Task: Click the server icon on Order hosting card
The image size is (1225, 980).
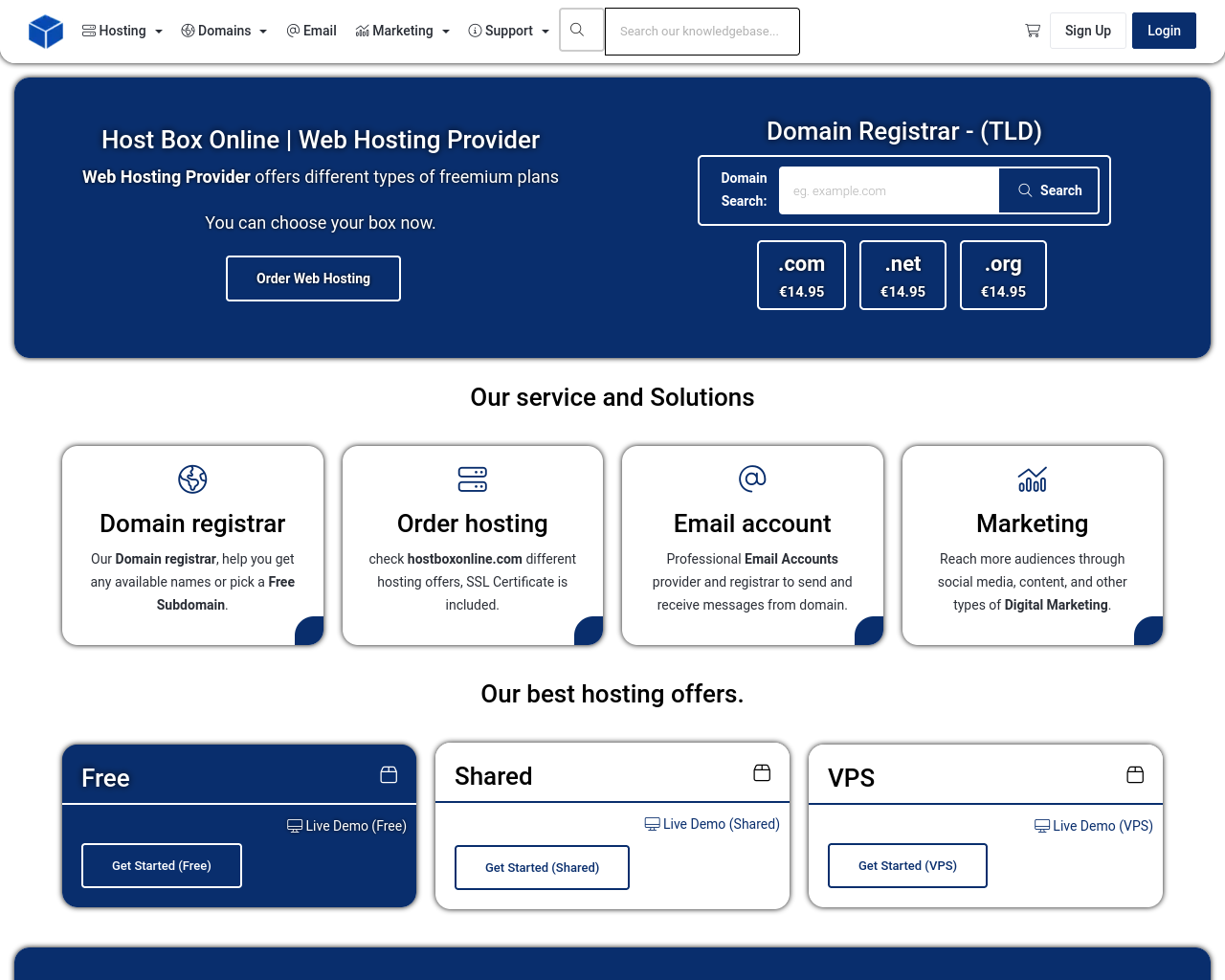Action: (473, 479)
